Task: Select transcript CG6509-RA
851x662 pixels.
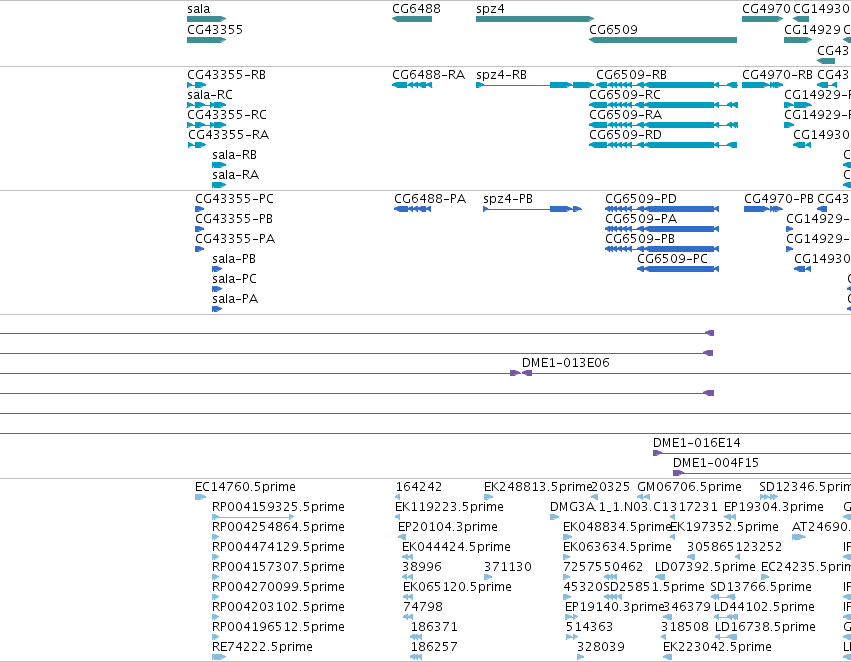Action: [x=663, y=125]
